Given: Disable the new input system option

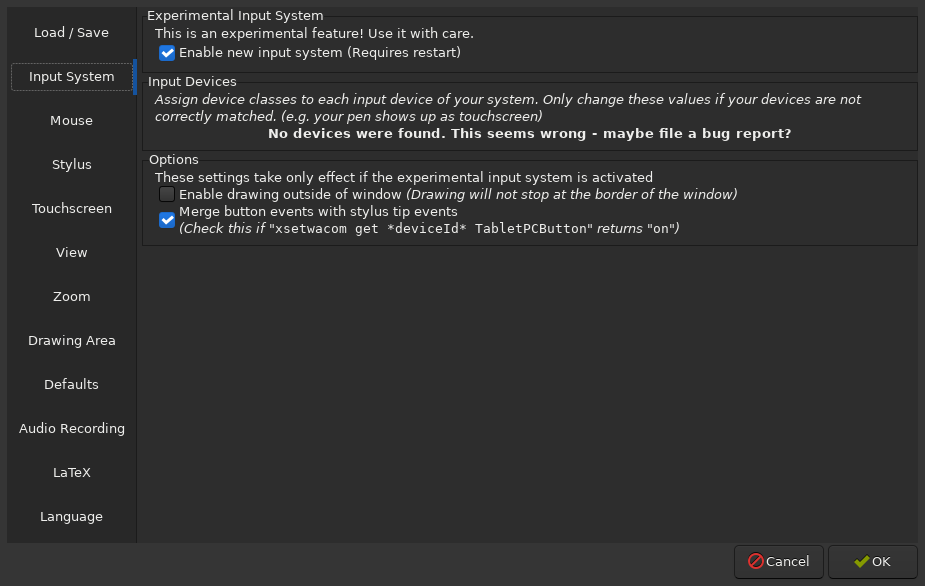Looking at the screenshot, I should (167, 53).
